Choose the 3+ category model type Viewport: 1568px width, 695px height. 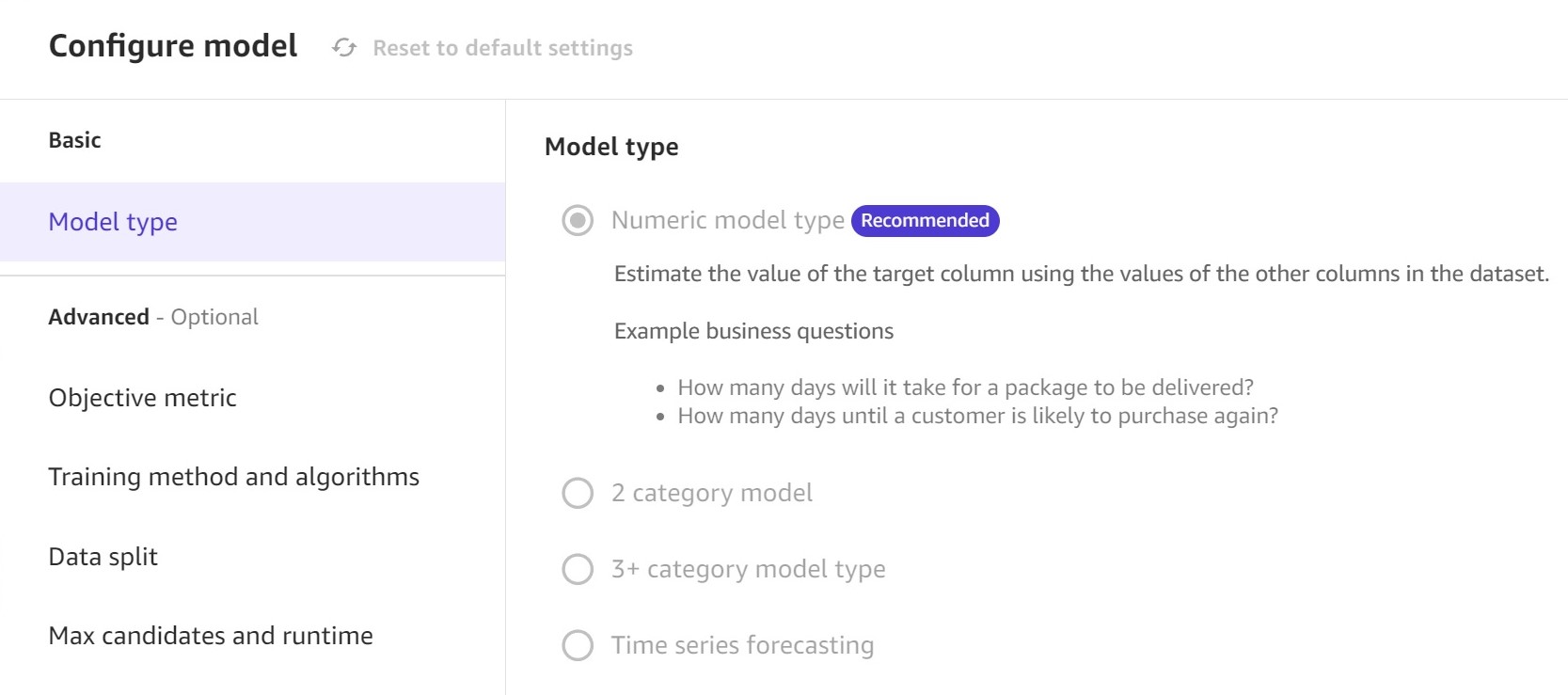click(577, 569)
